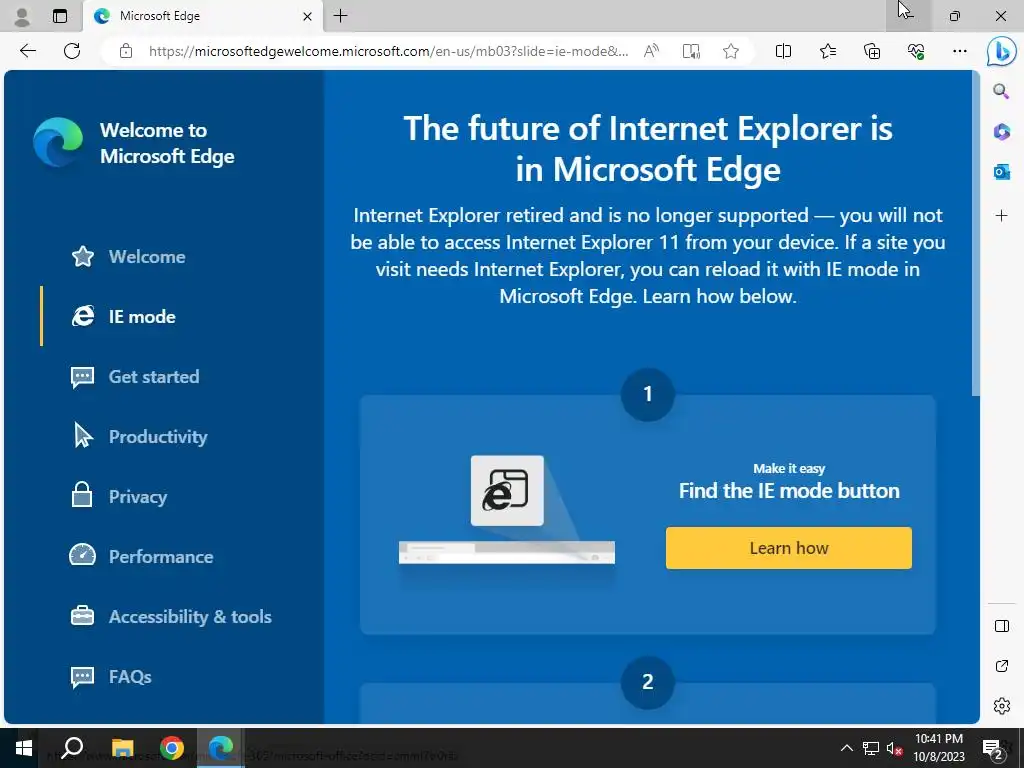Viewport: 1024px width, 768px height.
Task: Show hidden system tray icons
Action: 846,748
